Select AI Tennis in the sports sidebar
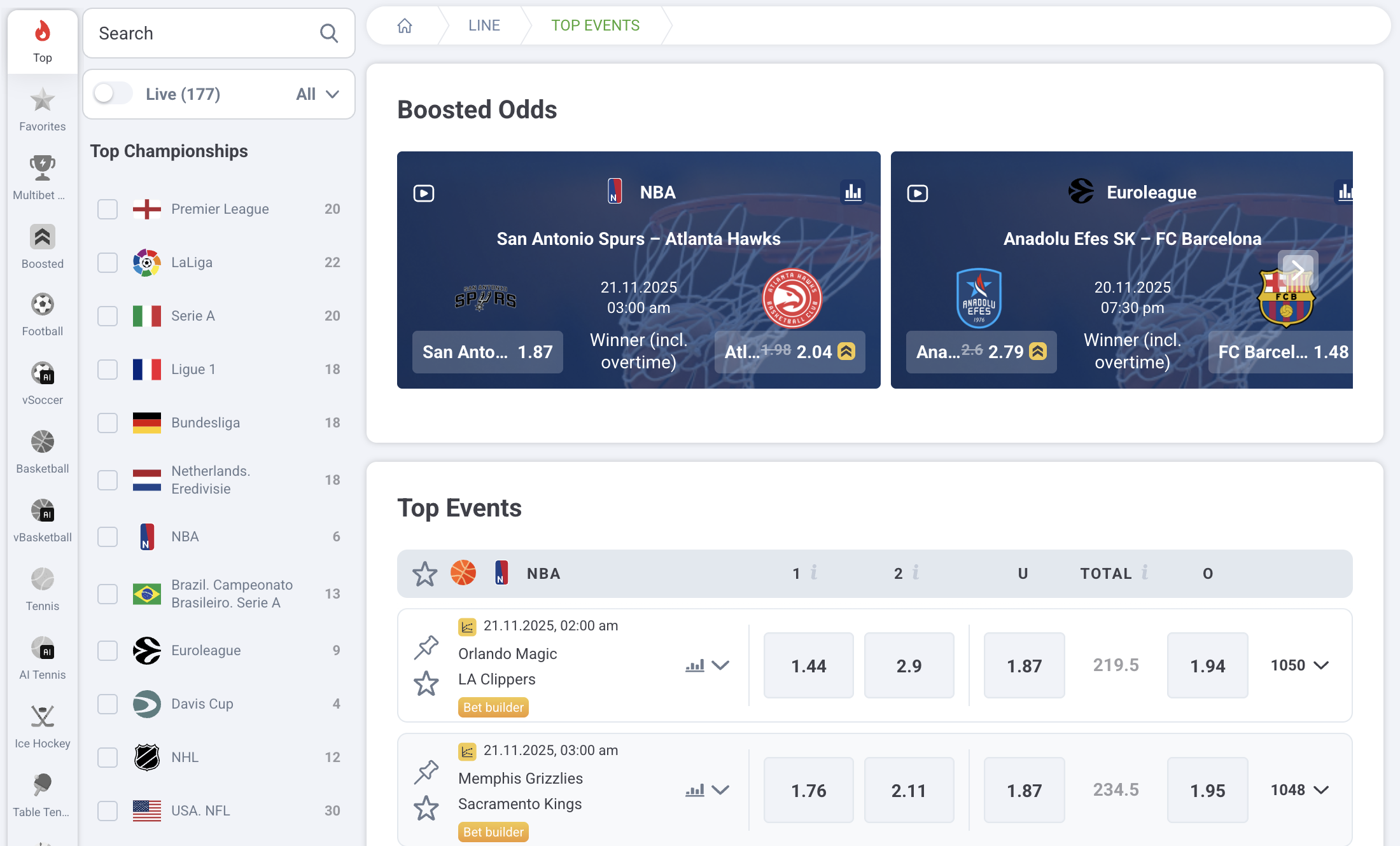Image resolution: width=1400 pixels, height=846 pixels. tap(43, 658)
